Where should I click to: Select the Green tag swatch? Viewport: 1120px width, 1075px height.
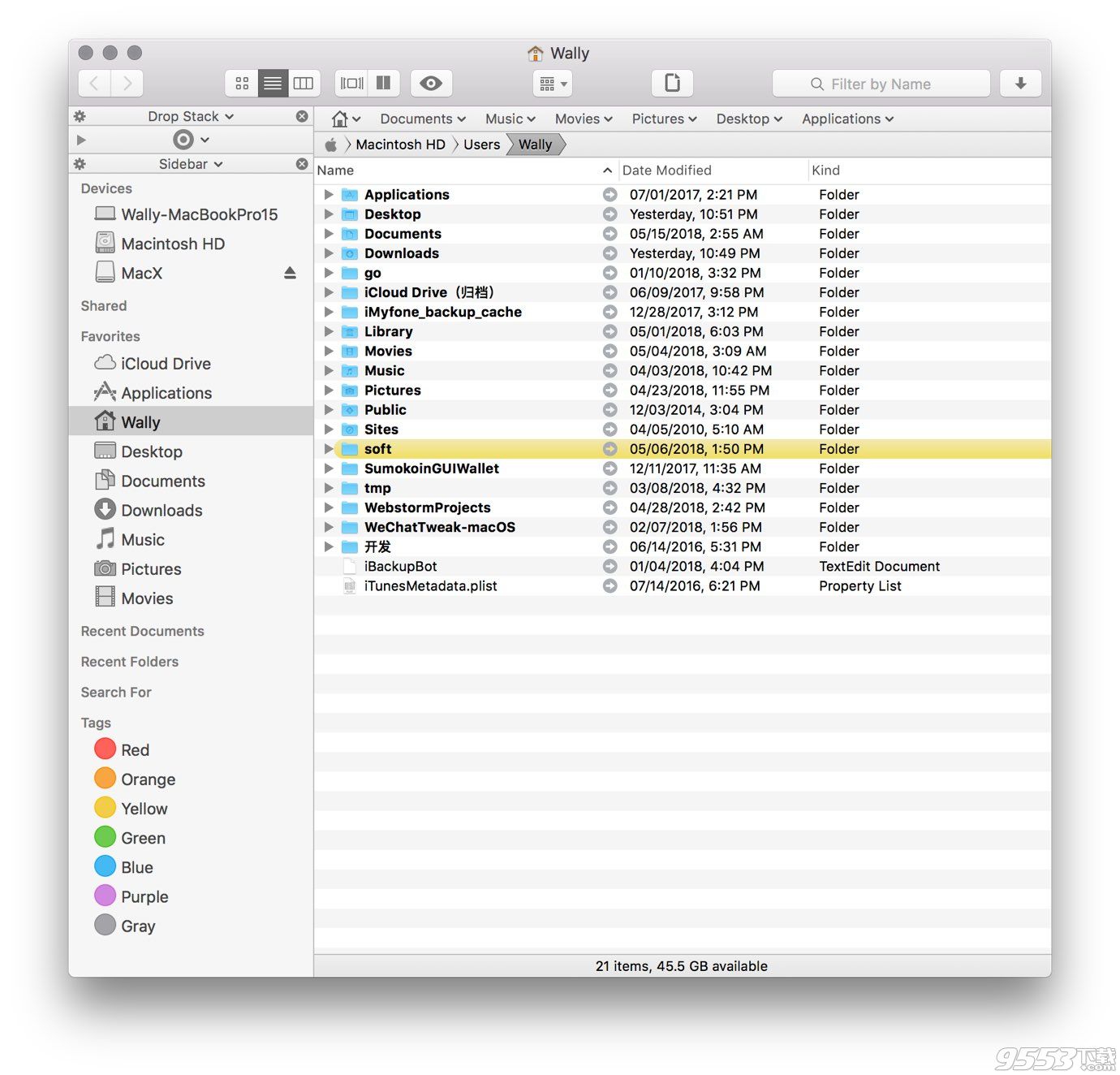coord(106,837)
